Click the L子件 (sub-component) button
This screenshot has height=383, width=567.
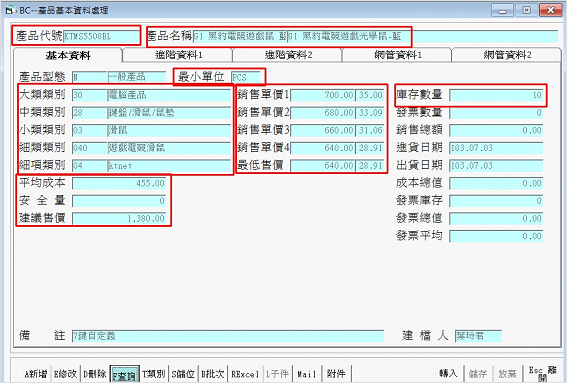[x=277, y=374]
